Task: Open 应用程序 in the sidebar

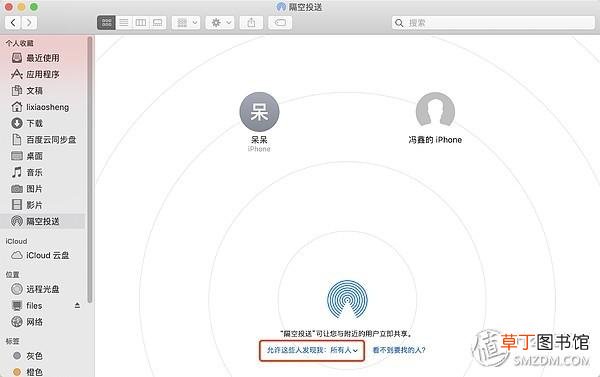Action: pyautogui.click(x=42, y=74)
